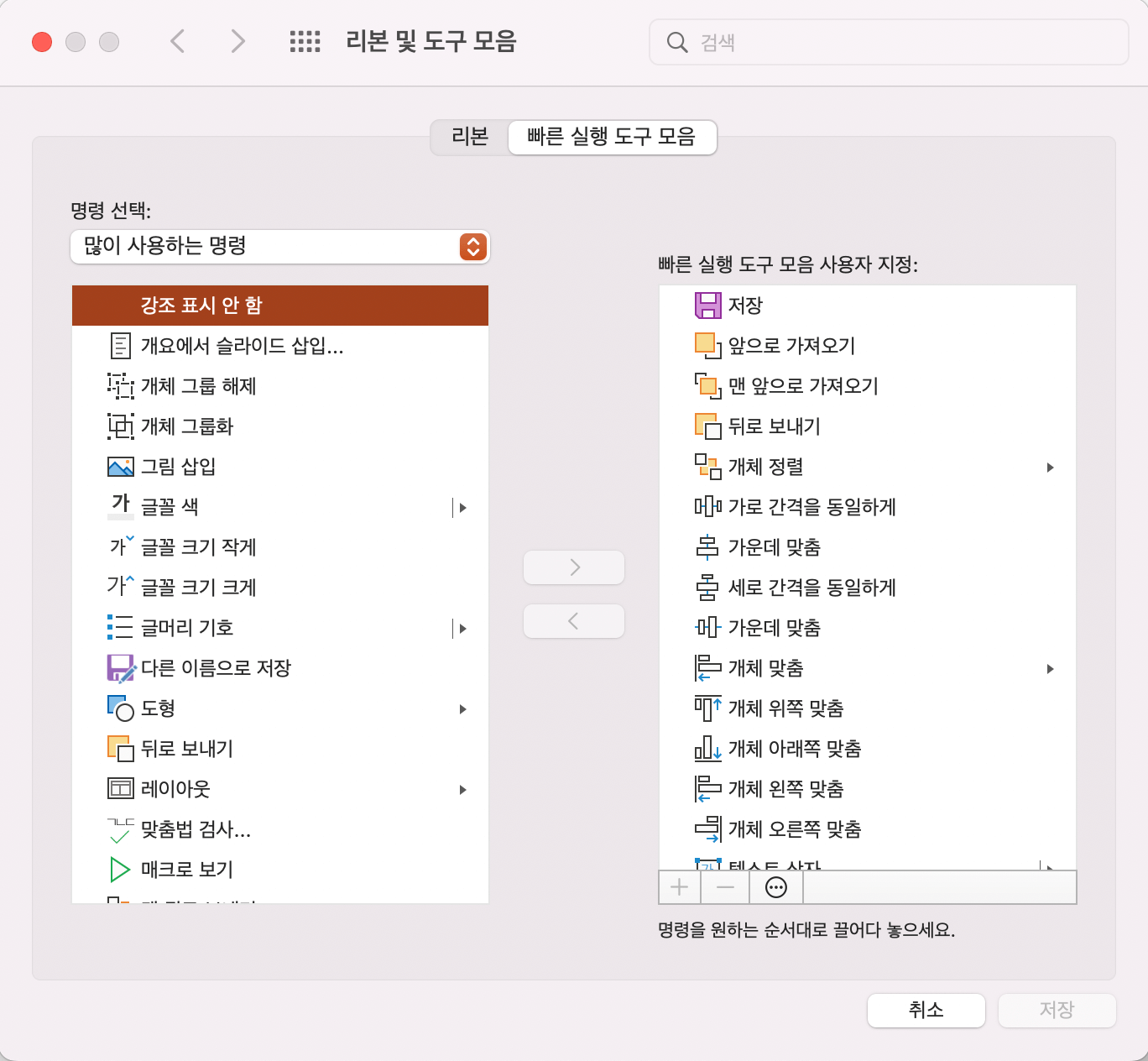Open the show all preferences grid icon
1148x1061 pixels.
pyautogui.click(x=305, y=41)
